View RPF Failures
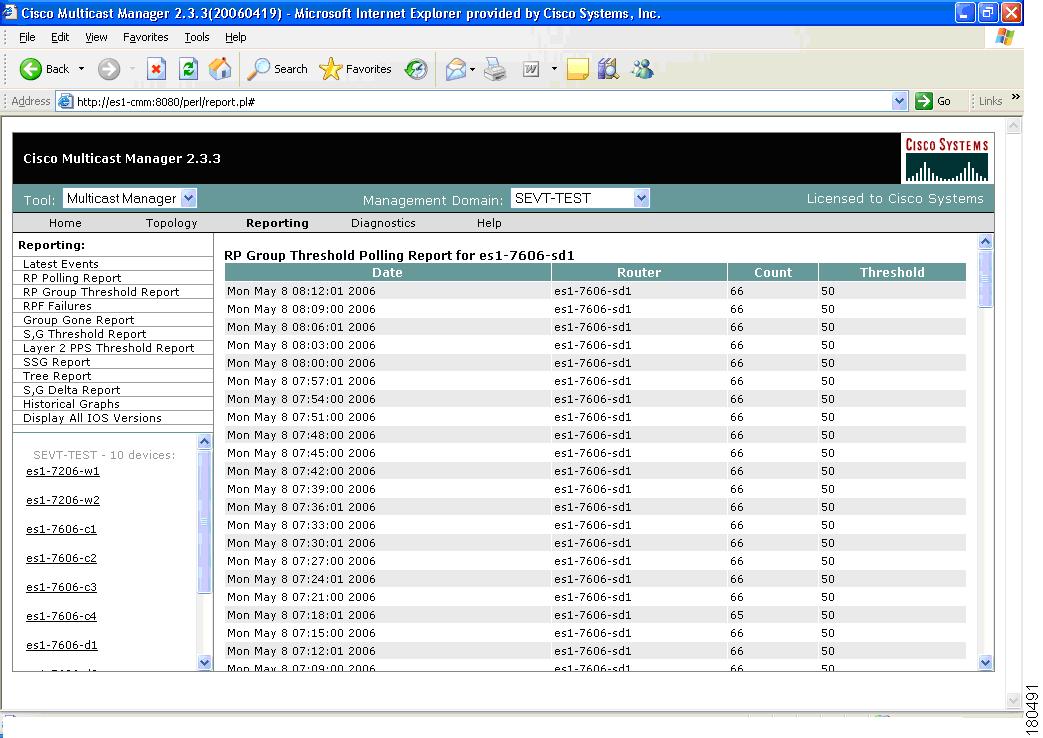The height and width of the screenshot is (738, 1043). click(57, 306)
